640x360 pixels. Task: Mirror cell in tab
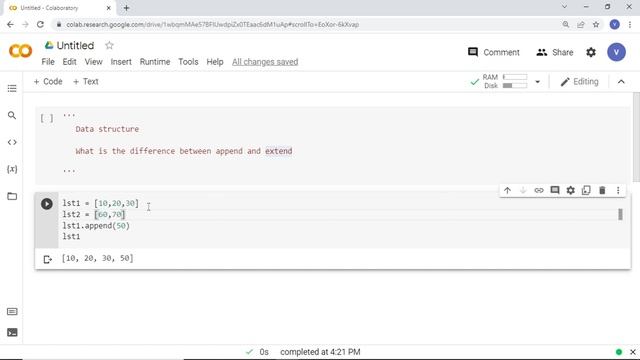[x=586, y=191]
